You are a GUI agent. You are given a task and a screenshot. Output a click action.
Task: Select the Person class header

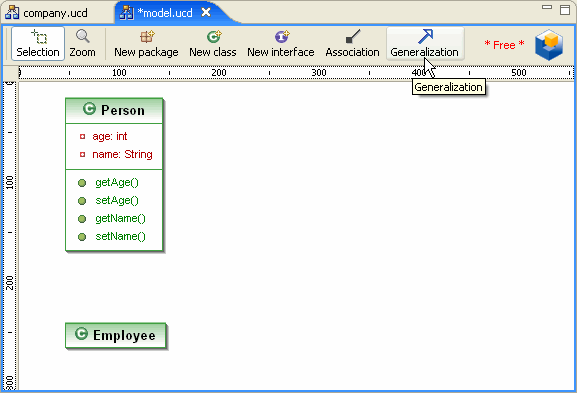click(x=114, y=110)
